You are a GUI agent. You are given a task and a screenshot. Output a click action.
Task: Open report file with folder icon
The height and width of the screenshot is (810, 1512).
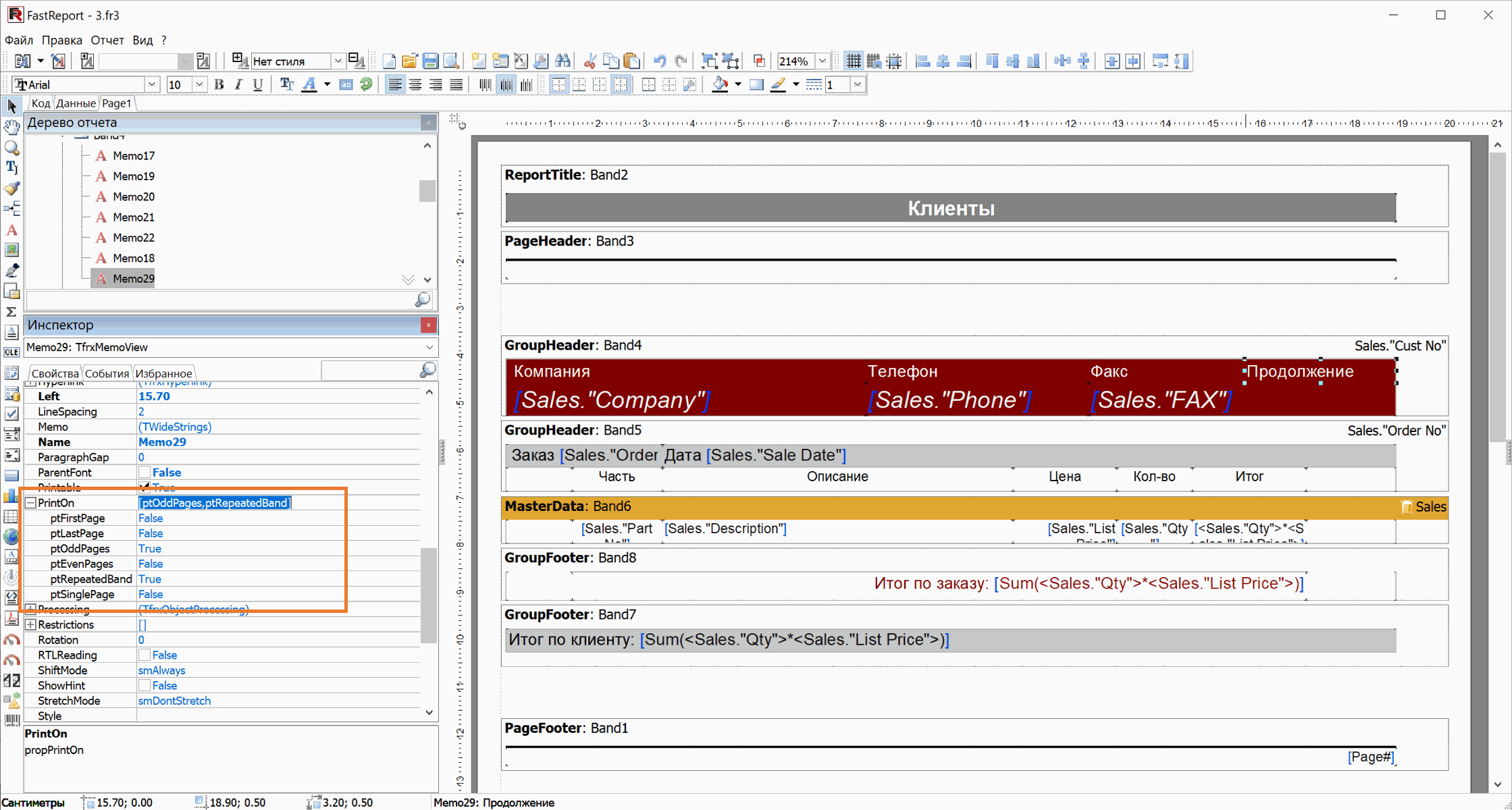pos(409,61)
